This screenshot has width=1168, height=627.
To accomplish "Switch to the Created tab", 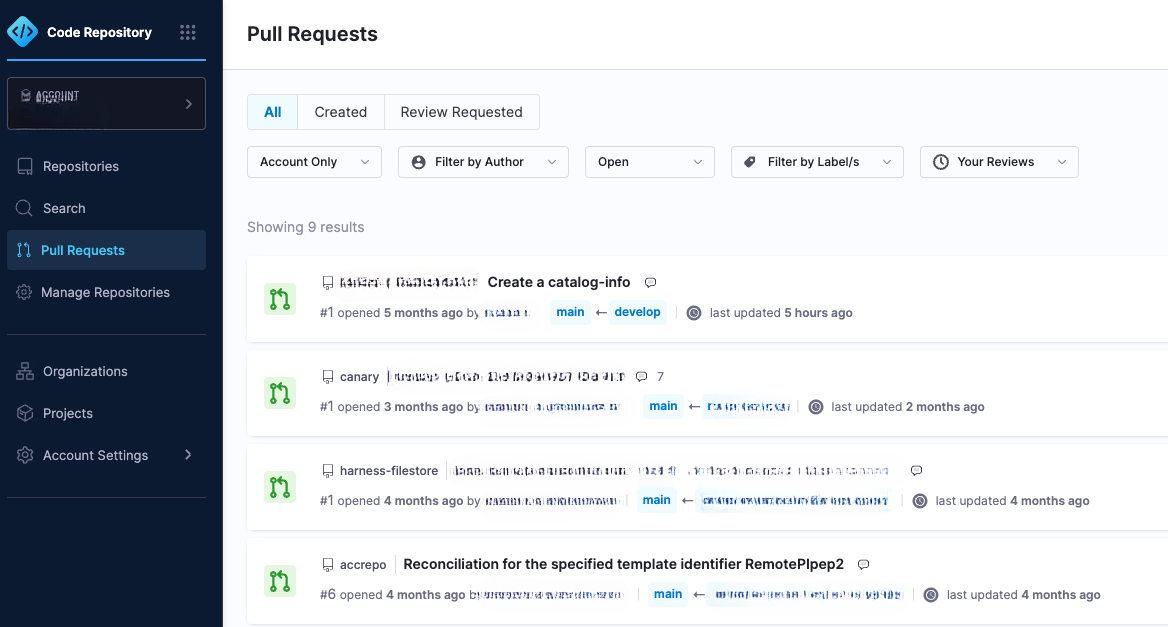I will (340, 112).
